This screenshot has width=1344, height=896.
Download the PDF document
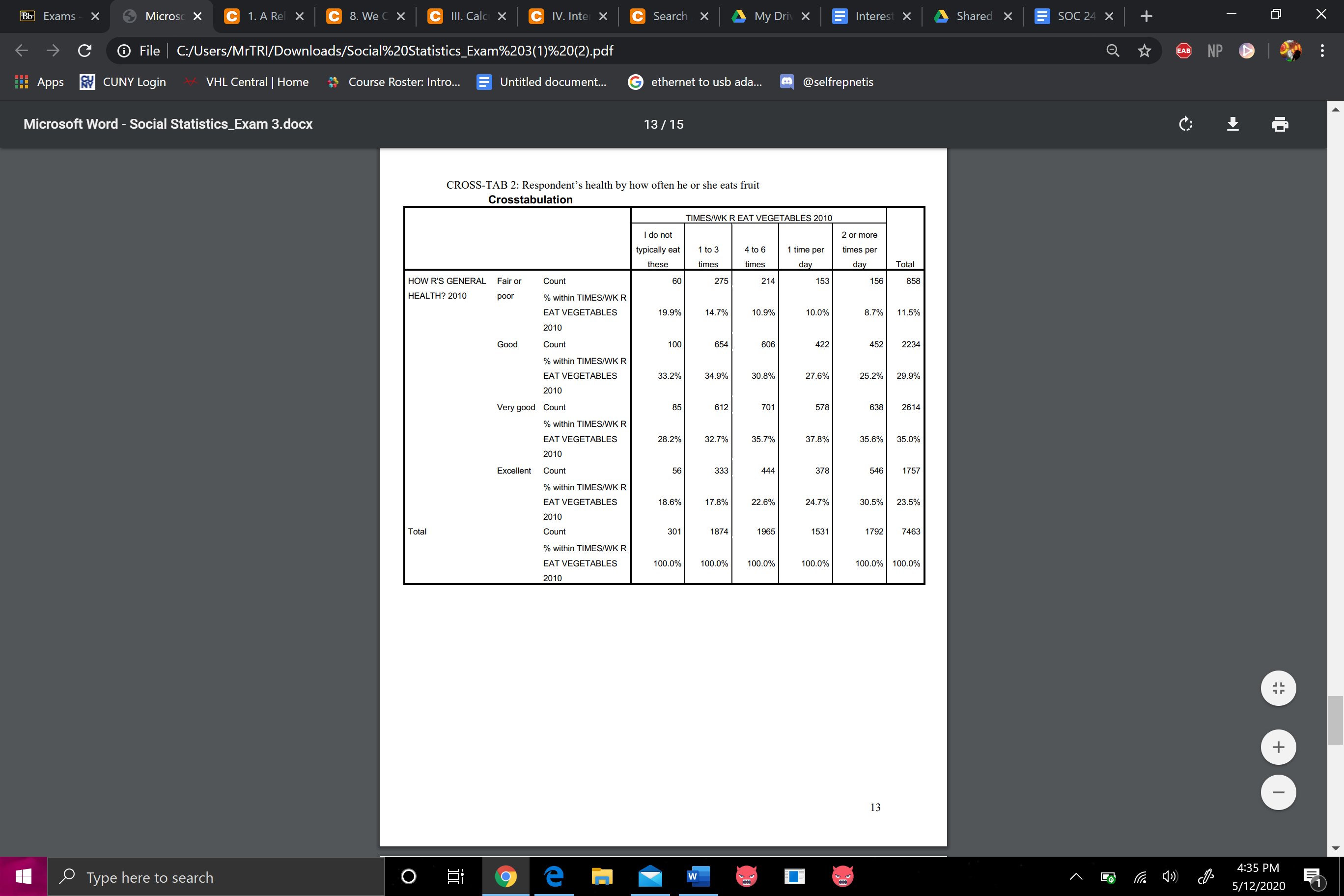tap(1232, 124)
